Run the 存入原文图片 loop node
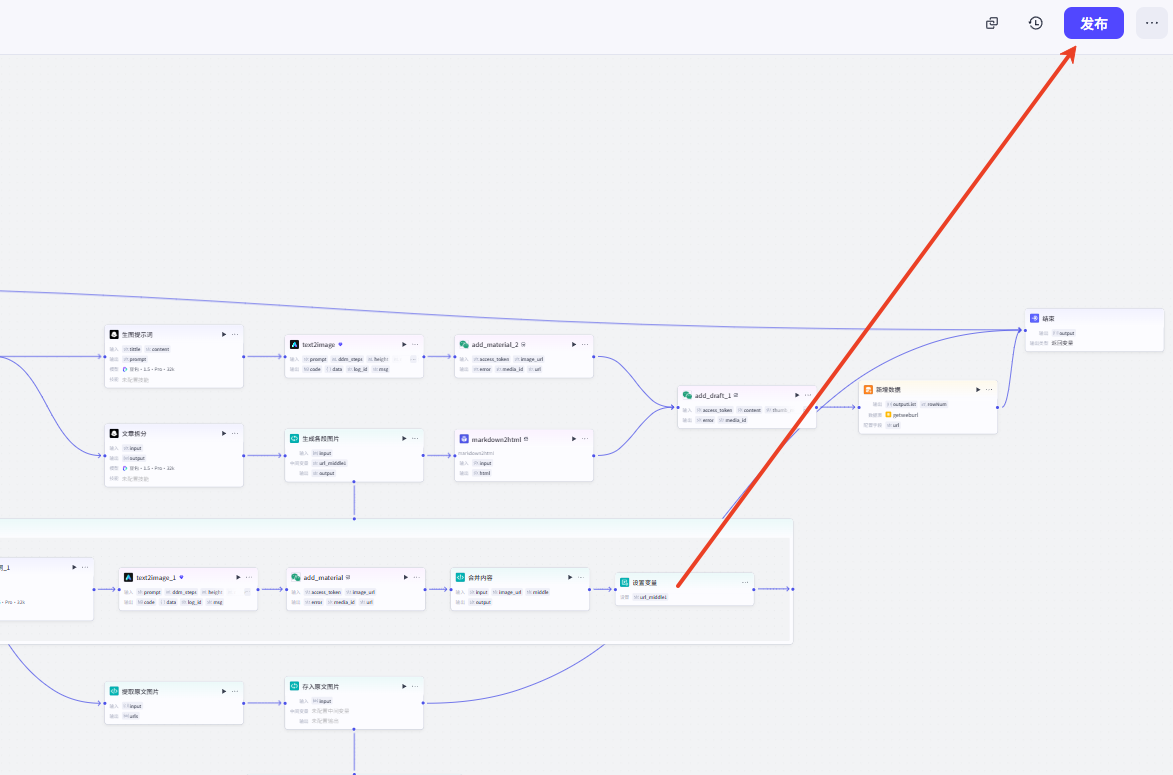Screen dimensions: 1173x775 coord(404,686)
